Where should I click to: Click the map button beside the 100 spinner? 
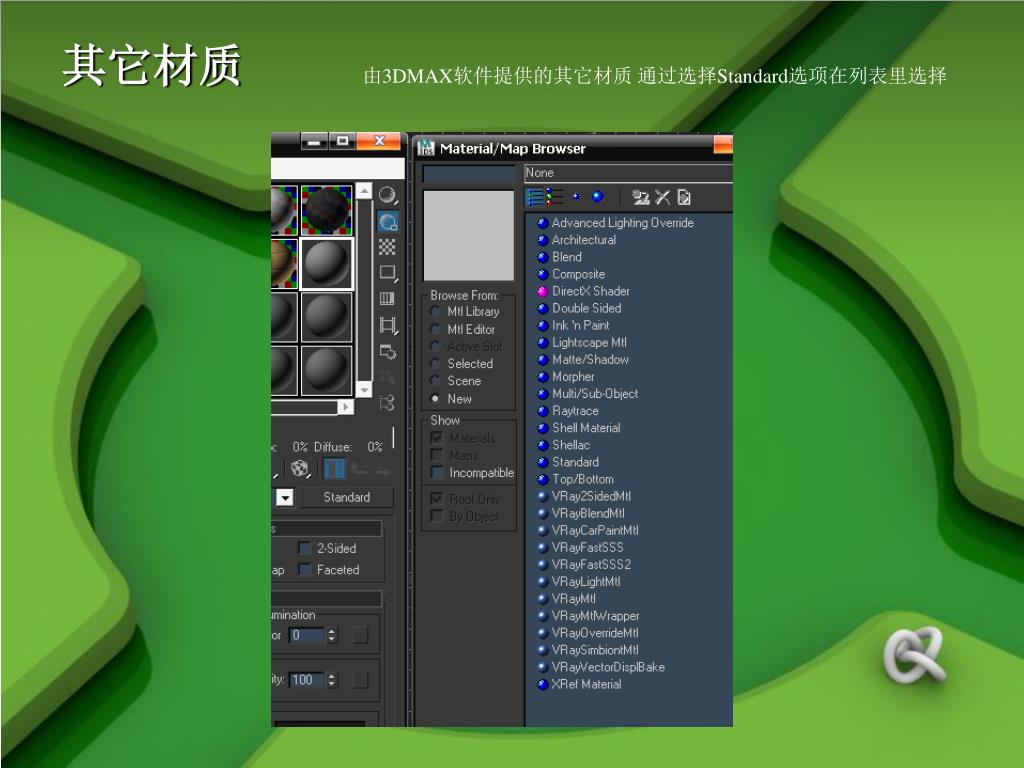(x=360, y=680)
